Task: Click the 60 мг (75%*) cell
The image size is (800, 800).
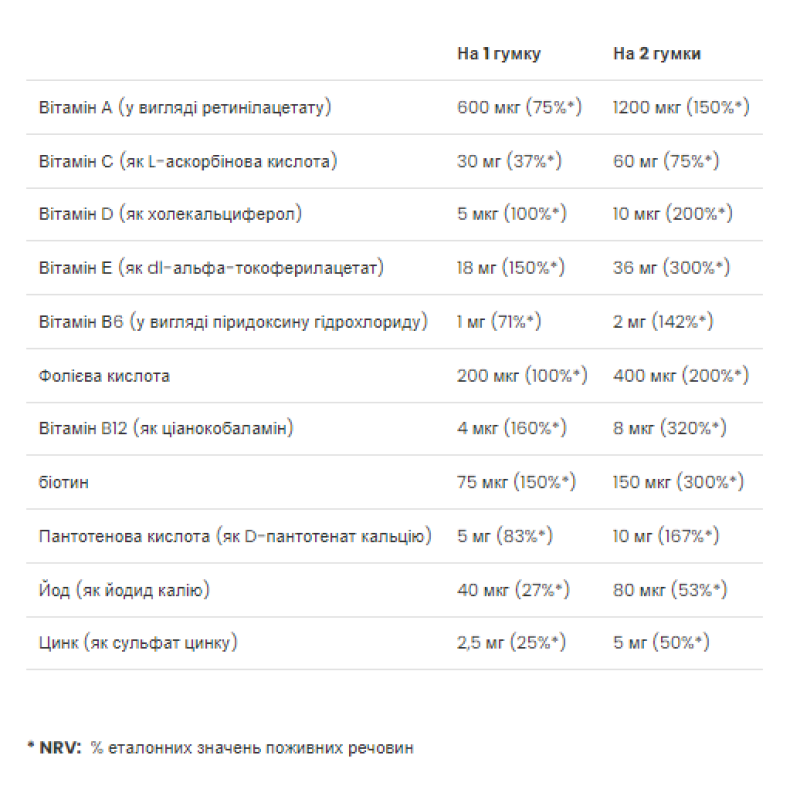Action: click(x=666, y=161)
